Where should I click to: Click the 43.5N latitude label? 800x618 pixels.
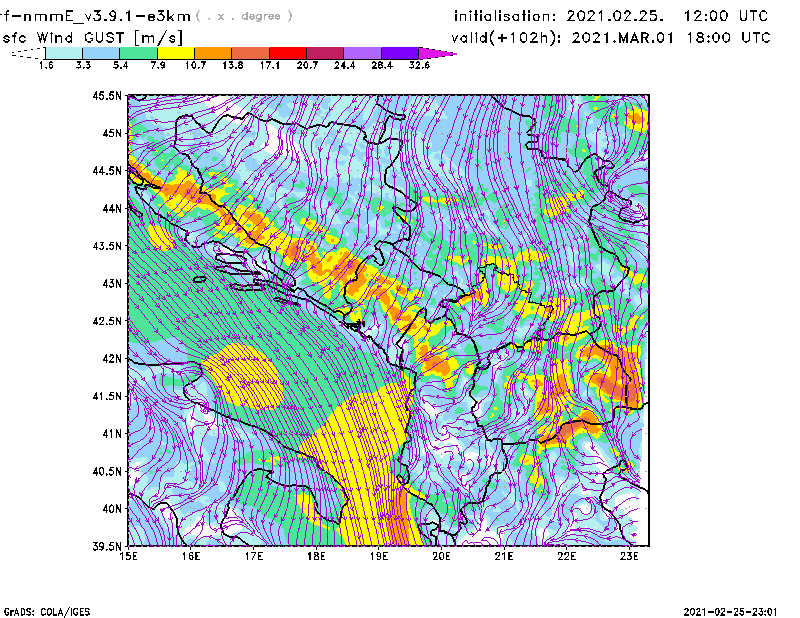pos(107,246)
